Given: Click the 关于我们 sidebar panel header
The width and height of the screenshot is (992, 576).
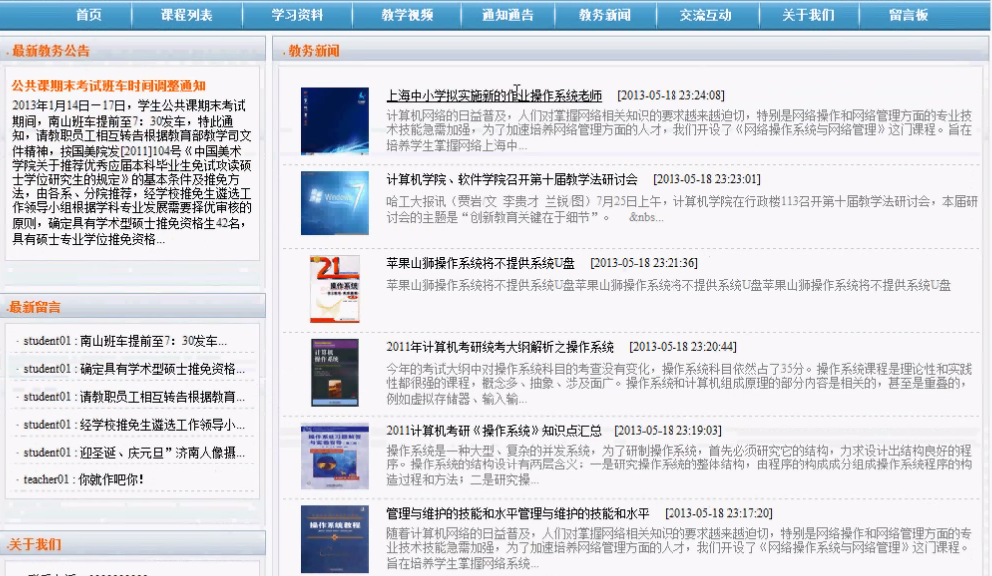Looking at the screenshot, I should coord(133,544).
